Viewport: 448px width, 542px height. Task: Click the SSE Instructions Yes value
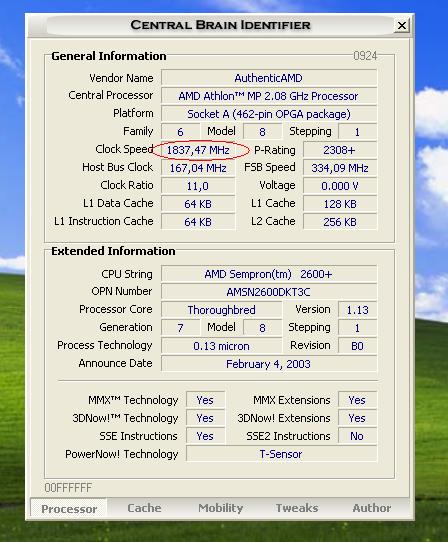pos(205,436)
